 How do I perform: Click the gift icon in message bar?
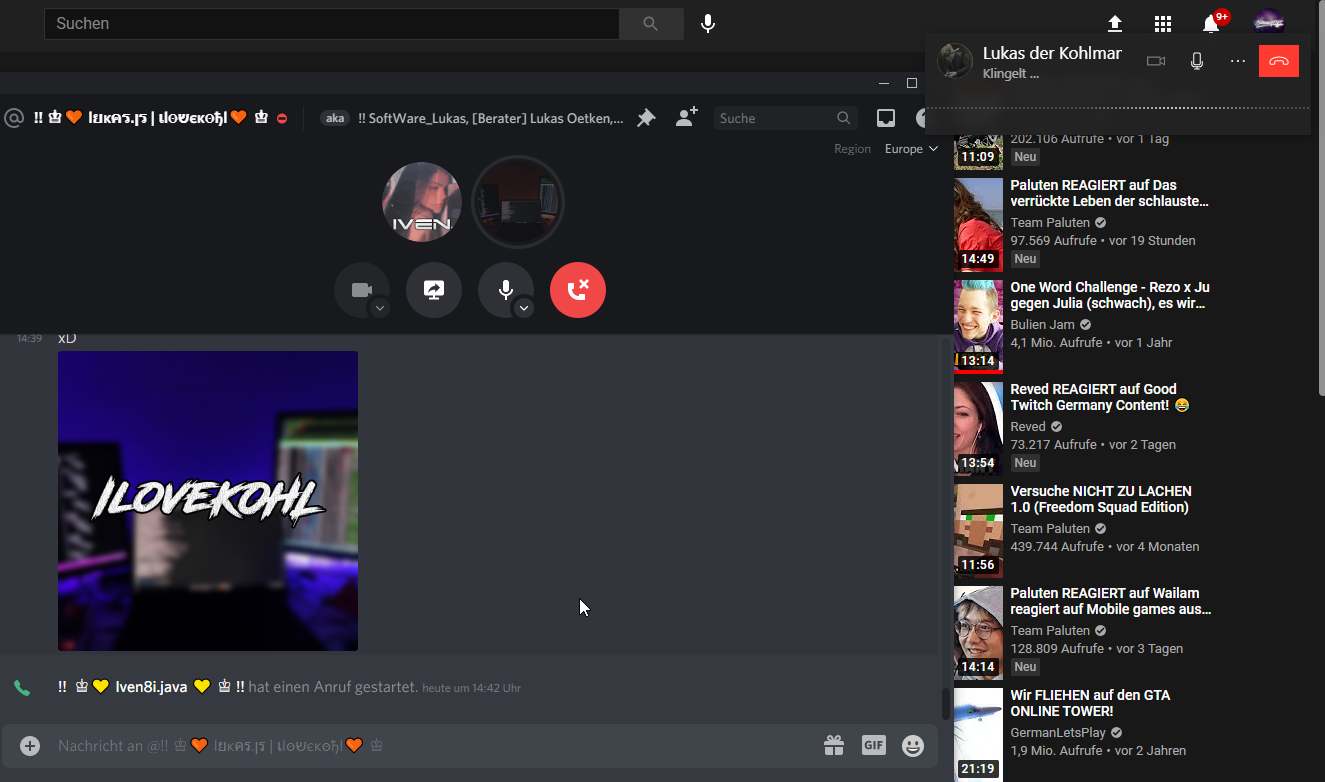834,745
